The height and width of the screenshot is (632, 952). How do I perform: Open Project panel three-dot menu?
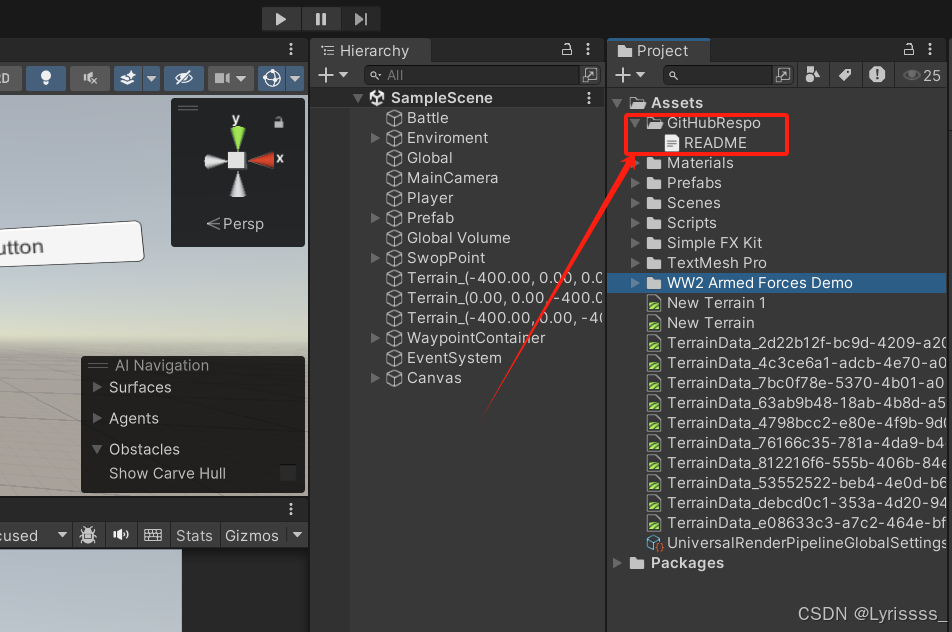tap(930, 49)
